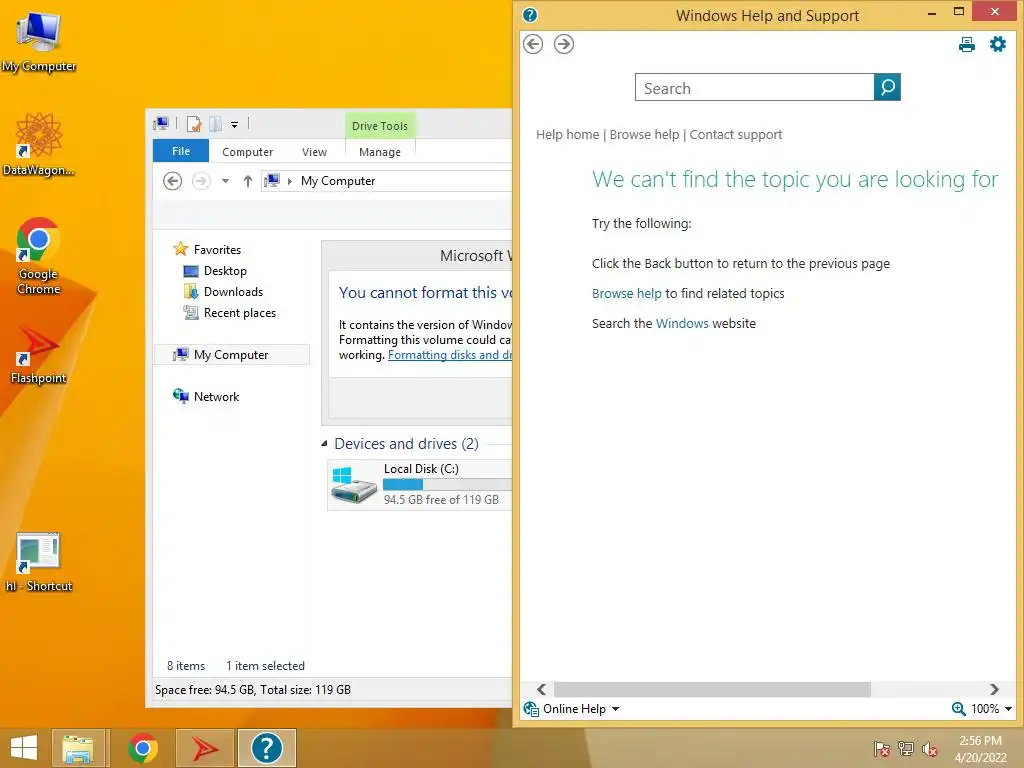Switch to the View ribbon tab
This screenshot has width=1024, height=768.
(x=314, y=152)
